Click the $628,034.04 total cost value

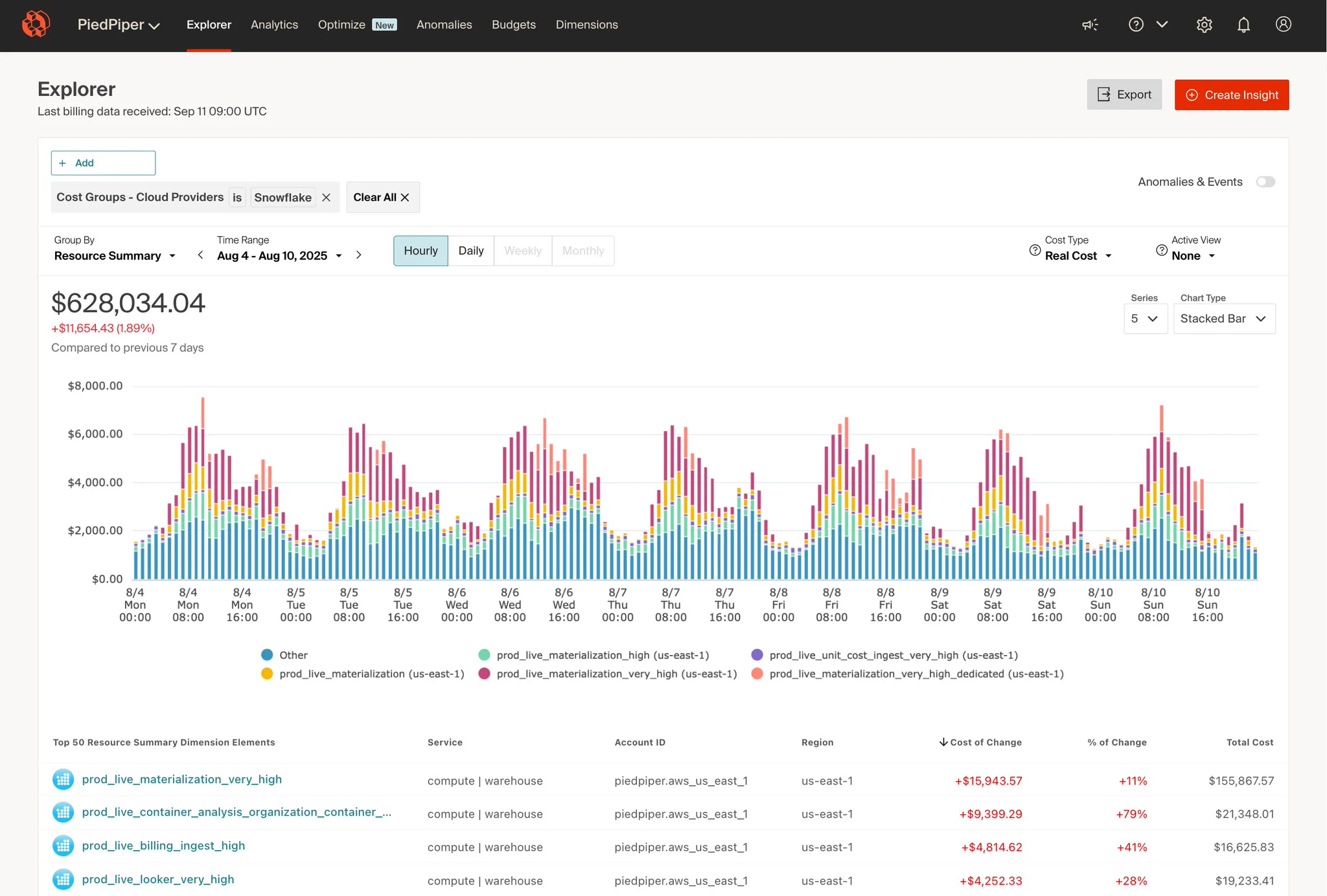pos(128,303)
